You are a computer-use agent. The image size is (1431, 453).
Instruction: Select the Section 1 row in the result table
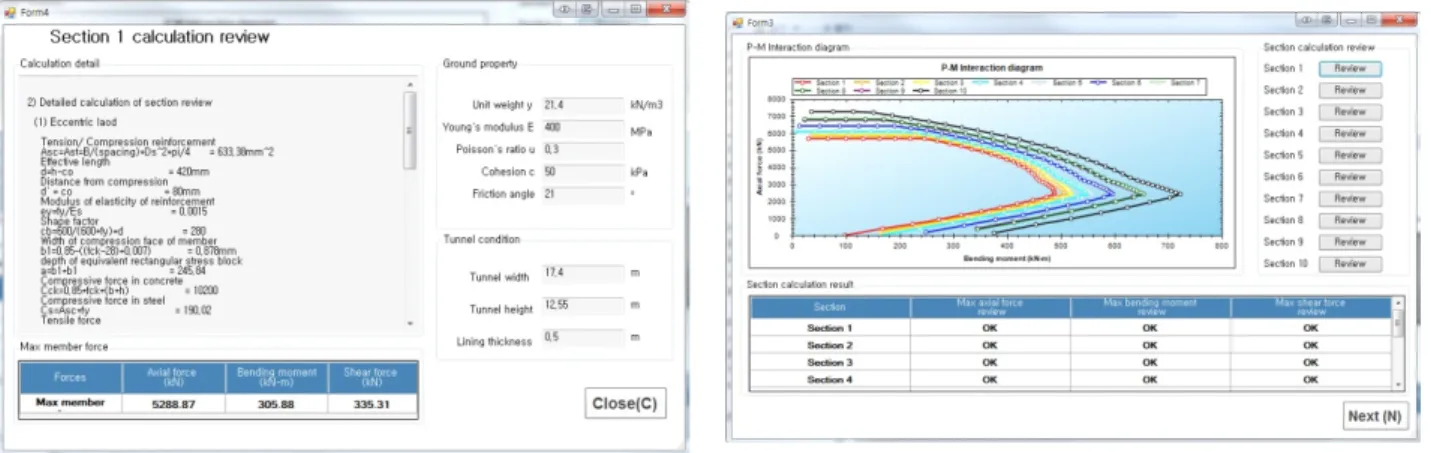[x=1070, y=328]
